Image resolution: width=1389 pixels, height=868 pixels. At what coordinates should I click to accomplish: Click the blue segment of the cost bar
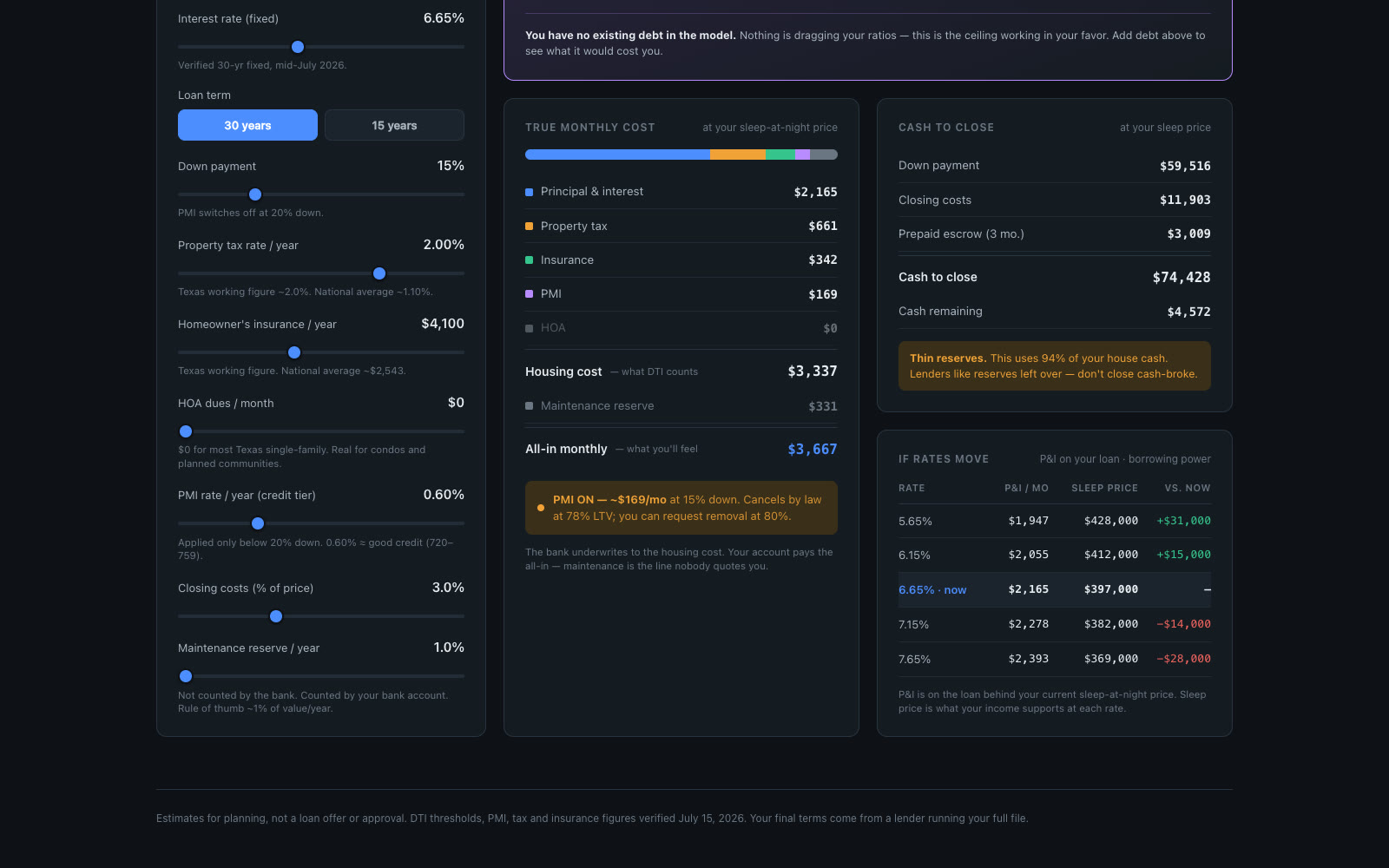click(617, 155)
